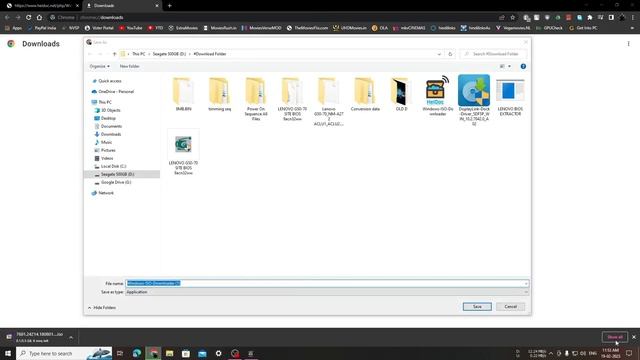Viewport: 640px width, 360px height.
Task: Open the Voter Portal bookmark
Action: coord(99,28)
